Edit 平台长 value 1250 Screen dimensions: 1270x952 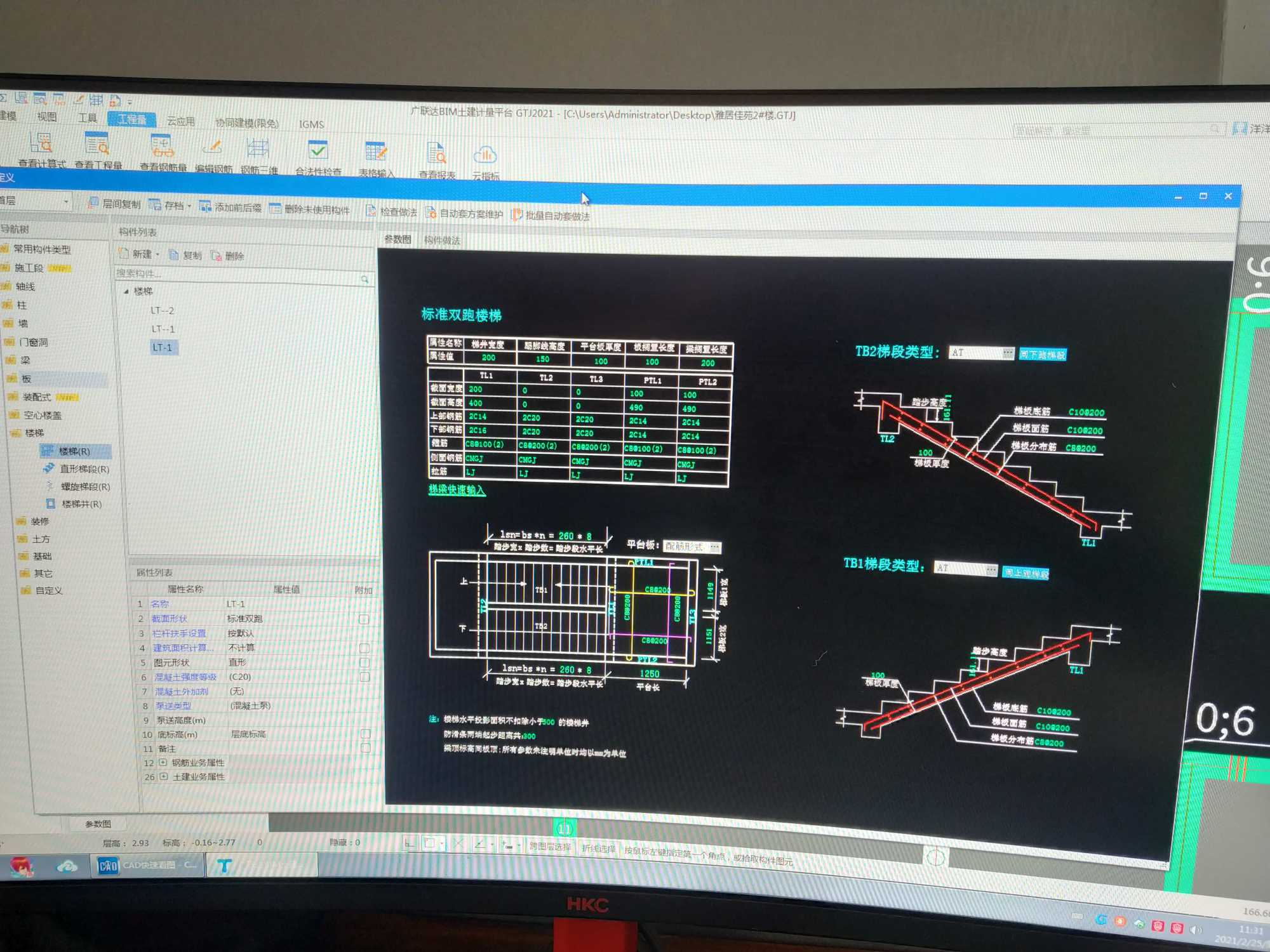649,674
